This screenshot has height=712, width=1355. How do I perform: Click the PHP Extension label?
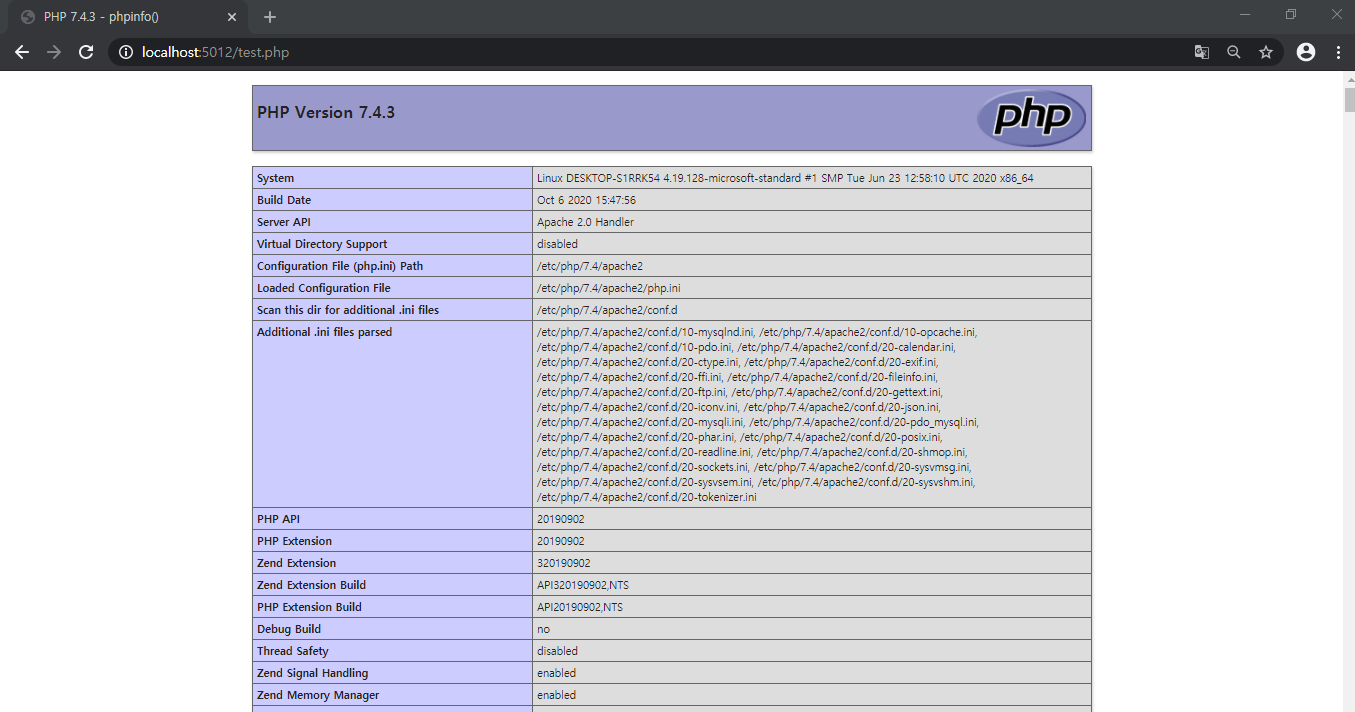tap(295, 541)
